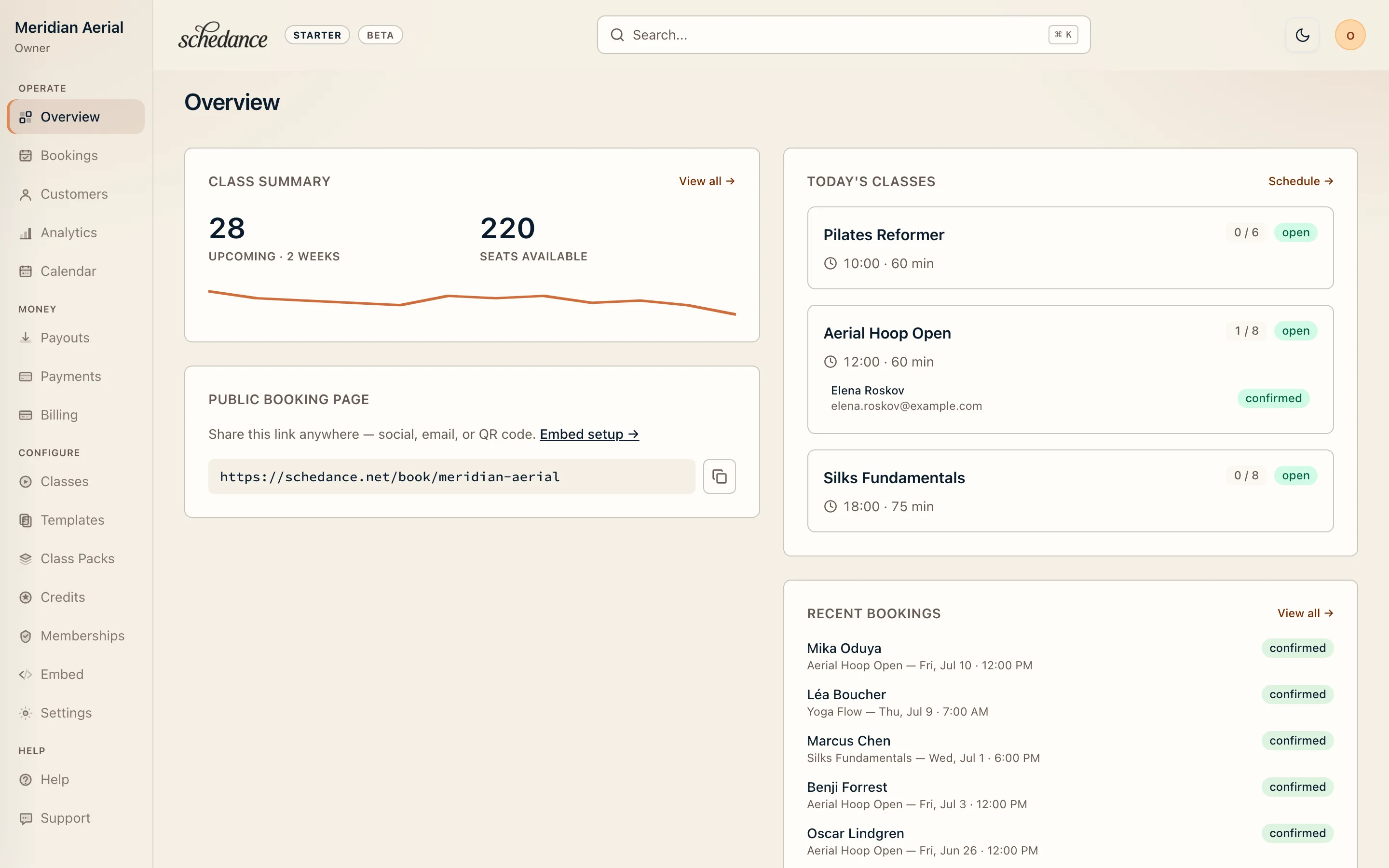Click the BETA badge
Viewport: 1389px width, 868px height.
[x=380, y=35]
